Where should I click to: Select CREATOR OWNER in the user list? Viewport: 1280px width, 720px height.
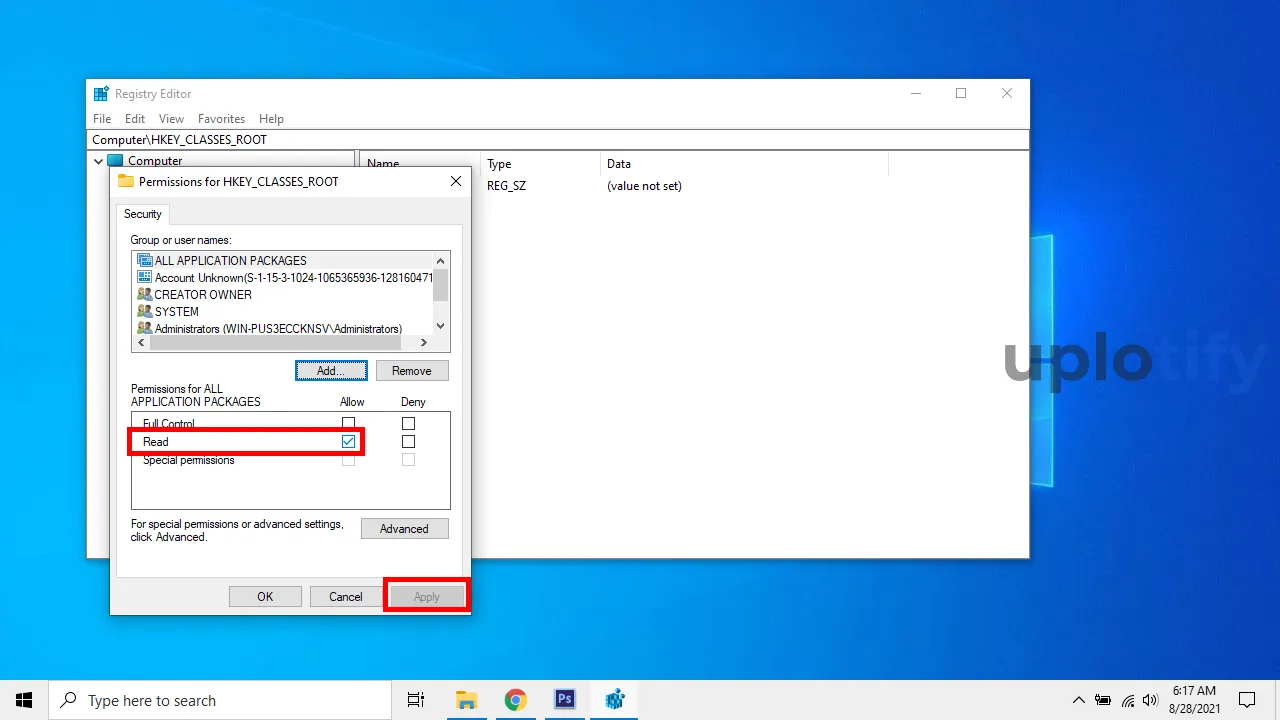tap(203, 295)
